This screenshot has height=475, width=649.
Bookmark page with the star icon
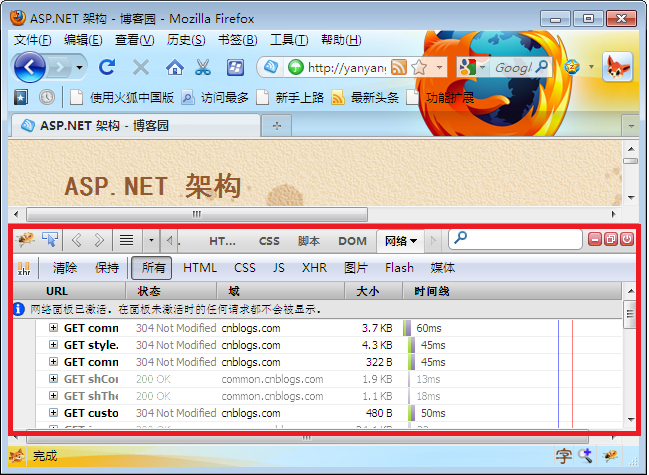click(418, 67)
